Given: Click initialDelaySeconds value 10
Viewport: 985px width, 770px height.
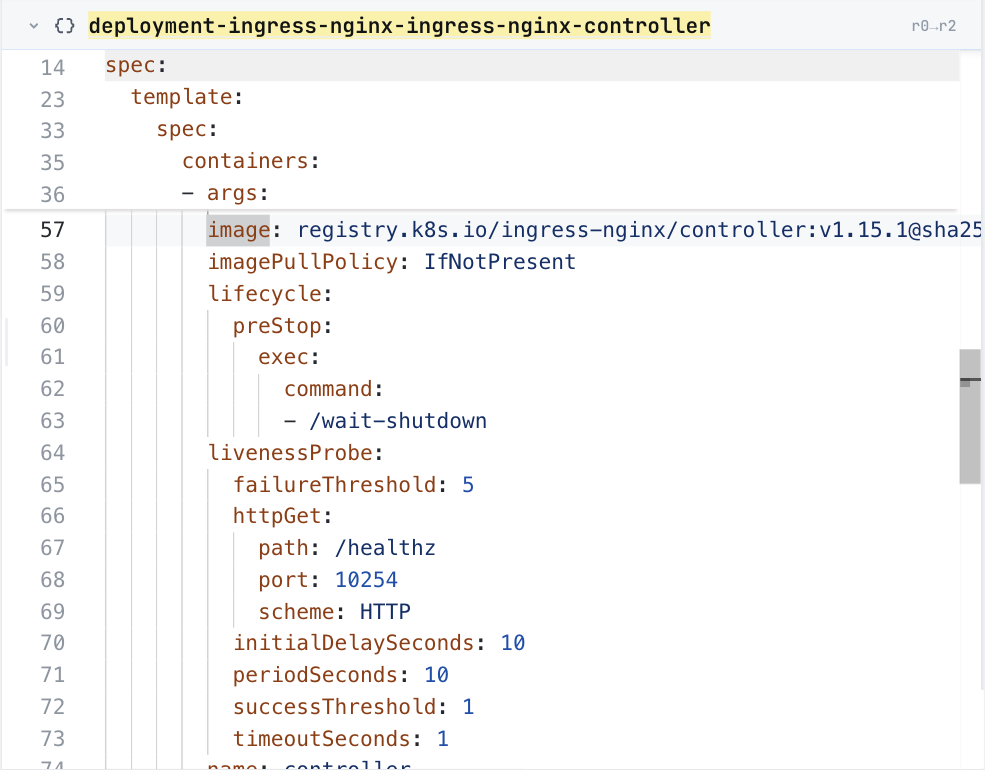Looking at the screenshot, I should (513, 643).
